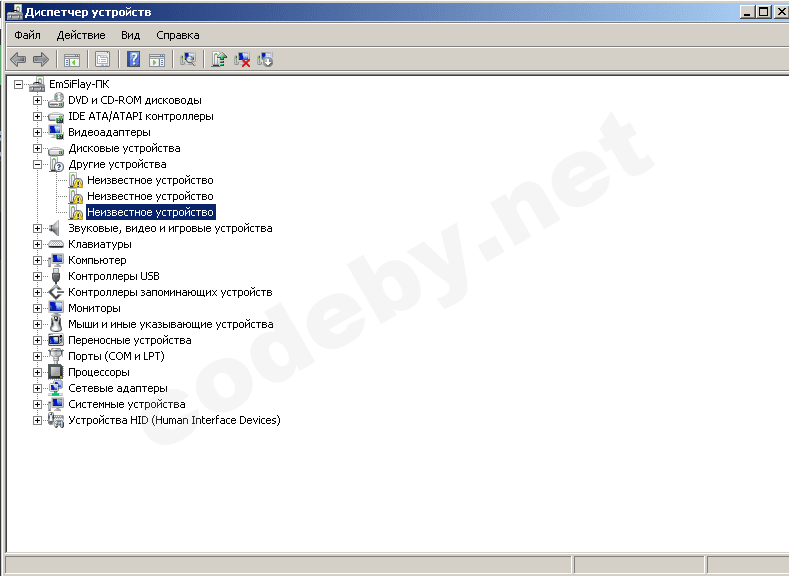The width and height of the screenshot is (789, 576).
Task: Click the Forward arrow in the toolbar
Action: click(x=41, y=59)
